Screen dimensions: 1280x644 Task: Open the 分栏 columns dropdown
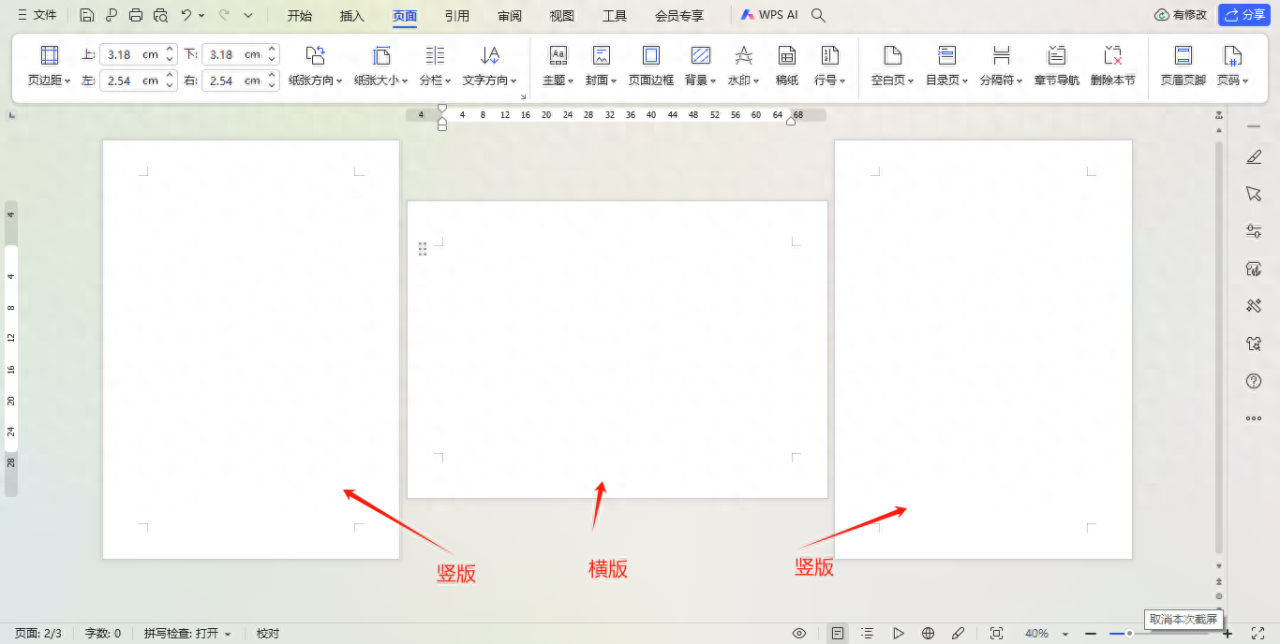click(x=435, y=66)
